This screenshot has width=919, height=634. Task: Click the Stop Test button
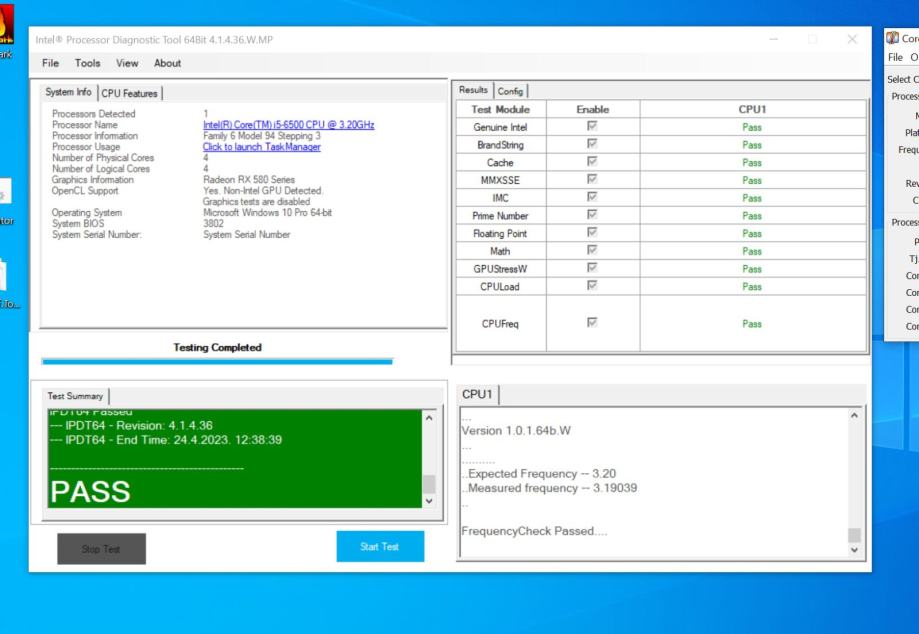[x=101, y=549]
